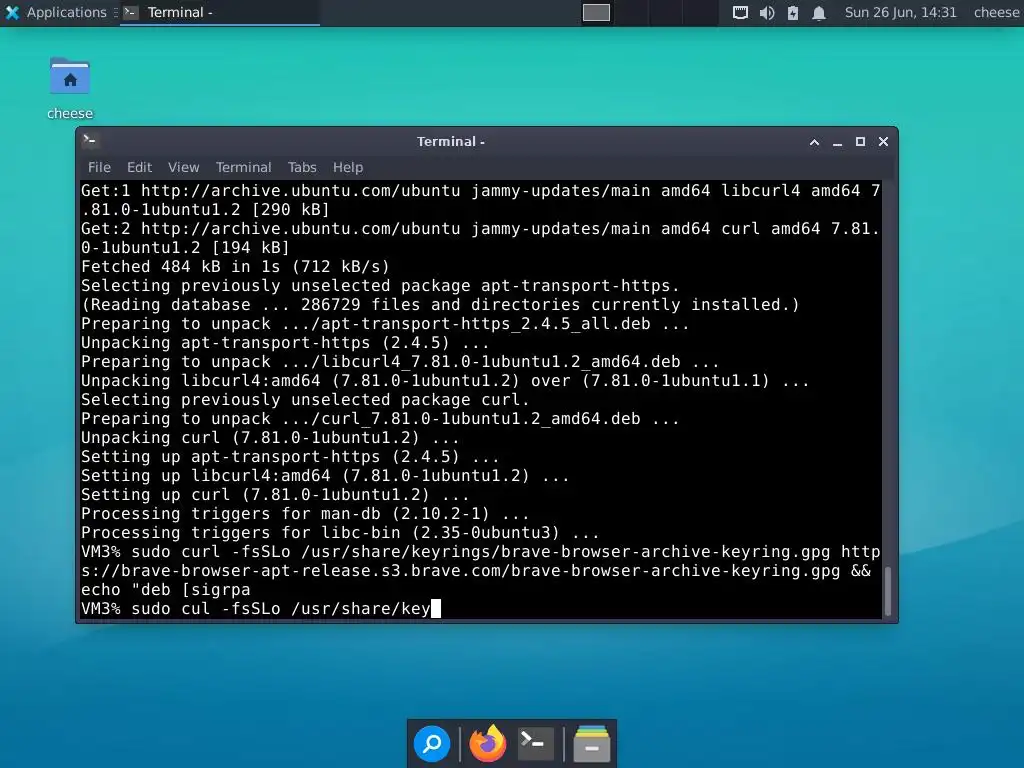The image size is (1024, 768).
Task: Click the "Unpacking apt-transport-https (2.4.5)" line
Action: [x=285, y=343]
